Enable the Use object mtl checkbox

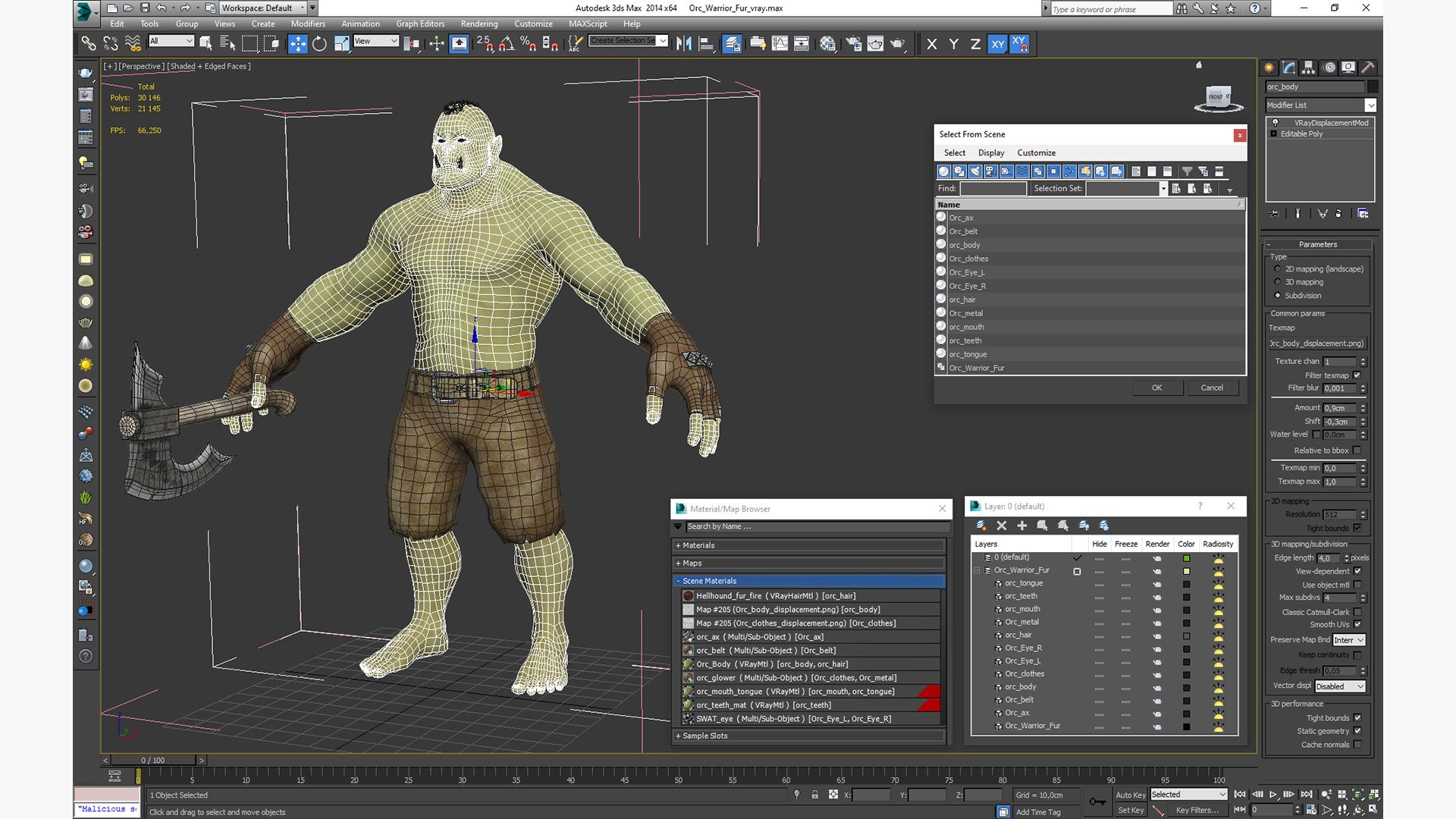pos(1357,585)
